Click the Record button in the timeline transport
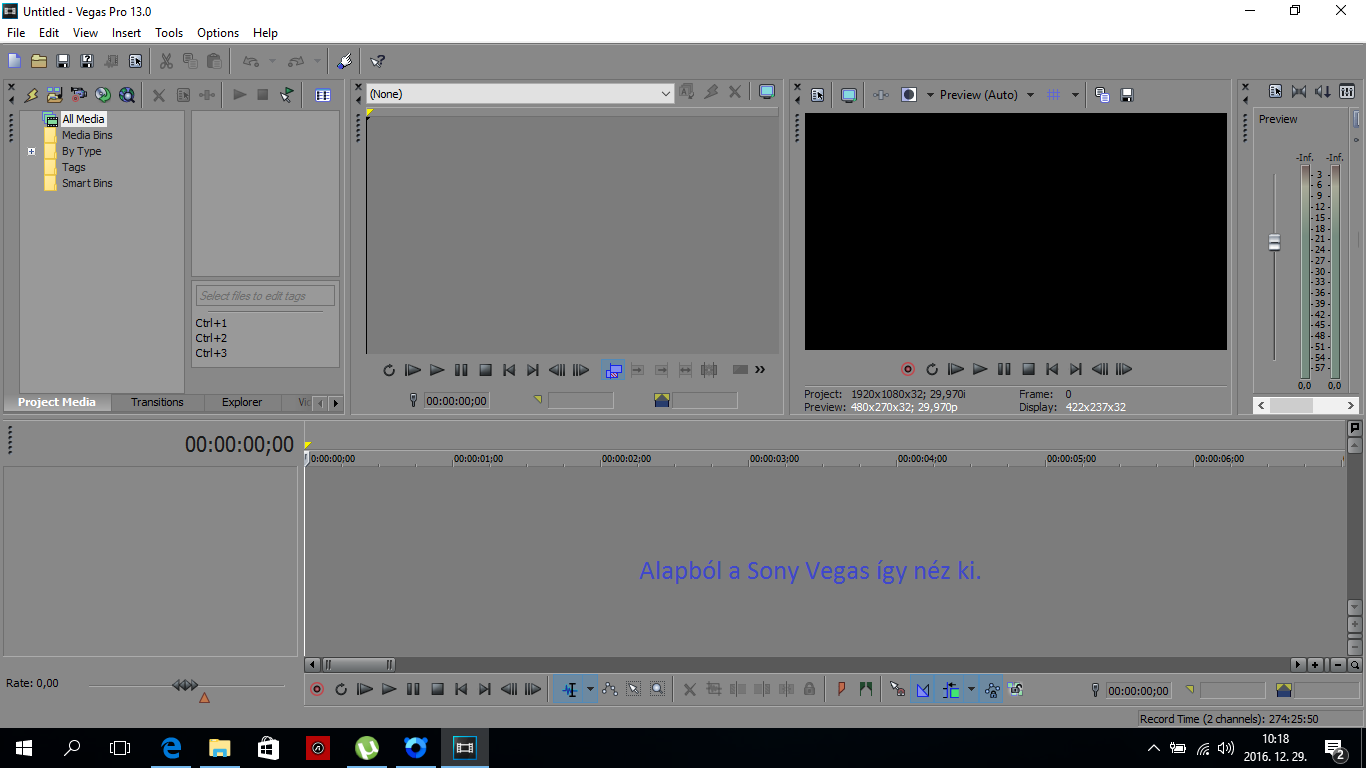This screenshot has height=768, width=1366. (317, 689)
